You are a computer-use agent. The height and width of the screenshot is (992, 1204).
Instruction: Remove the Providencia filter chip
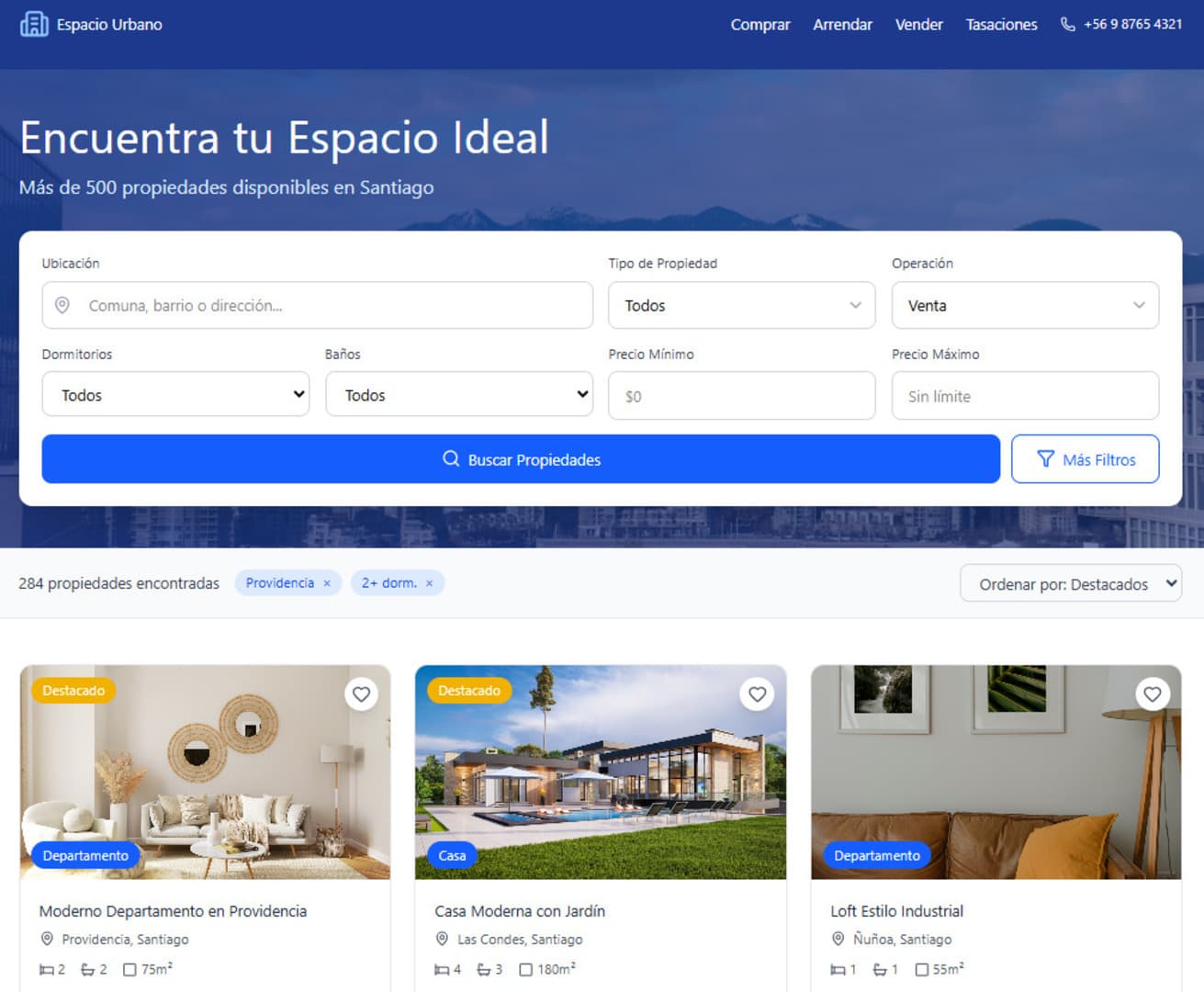327,583
